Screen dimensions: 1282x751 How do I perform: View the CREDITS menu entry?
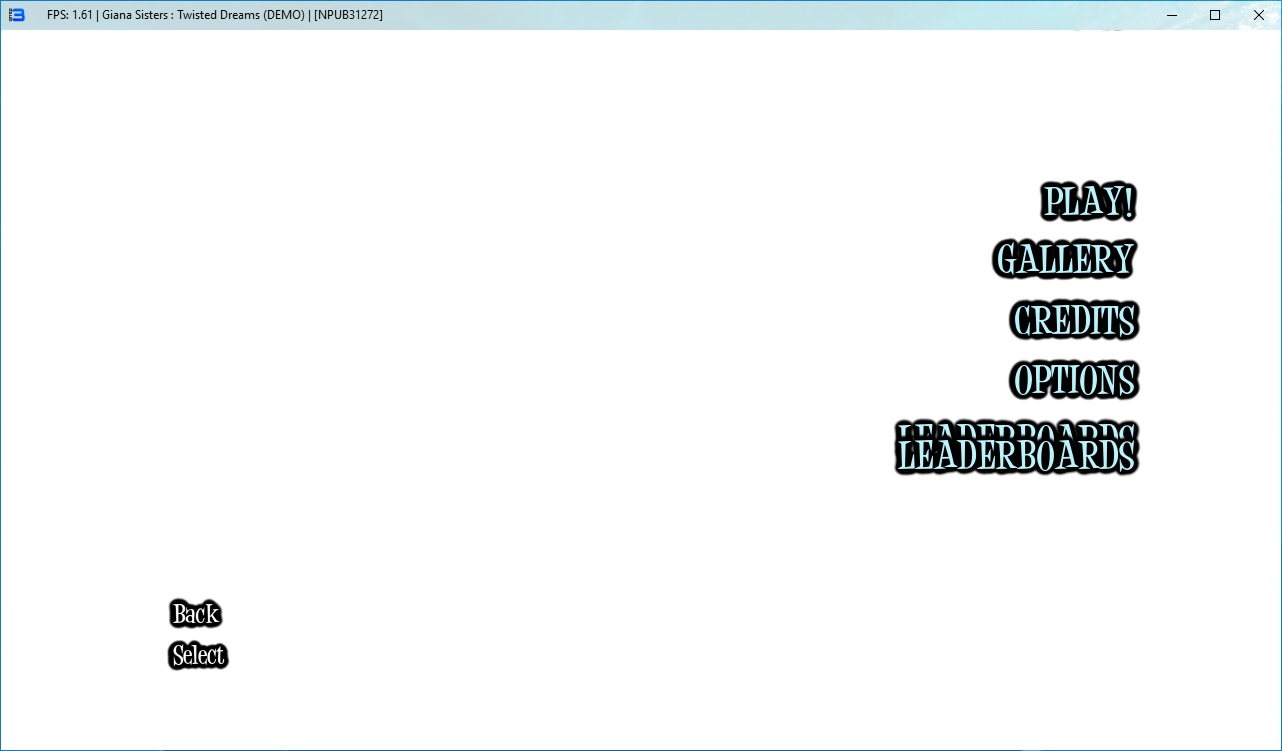1074,321
